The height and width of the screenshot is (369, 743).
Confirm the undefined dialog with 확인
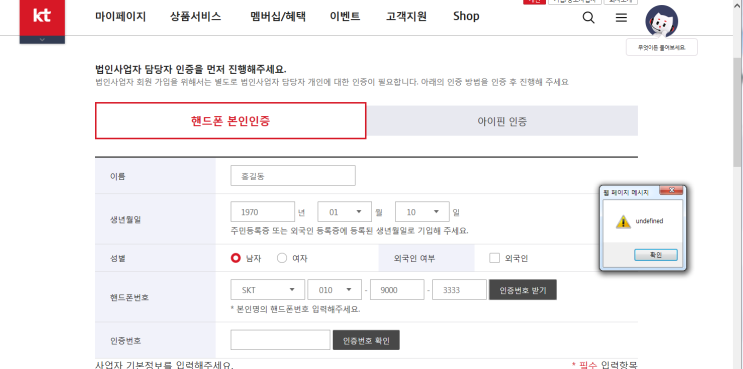(656, 255)
